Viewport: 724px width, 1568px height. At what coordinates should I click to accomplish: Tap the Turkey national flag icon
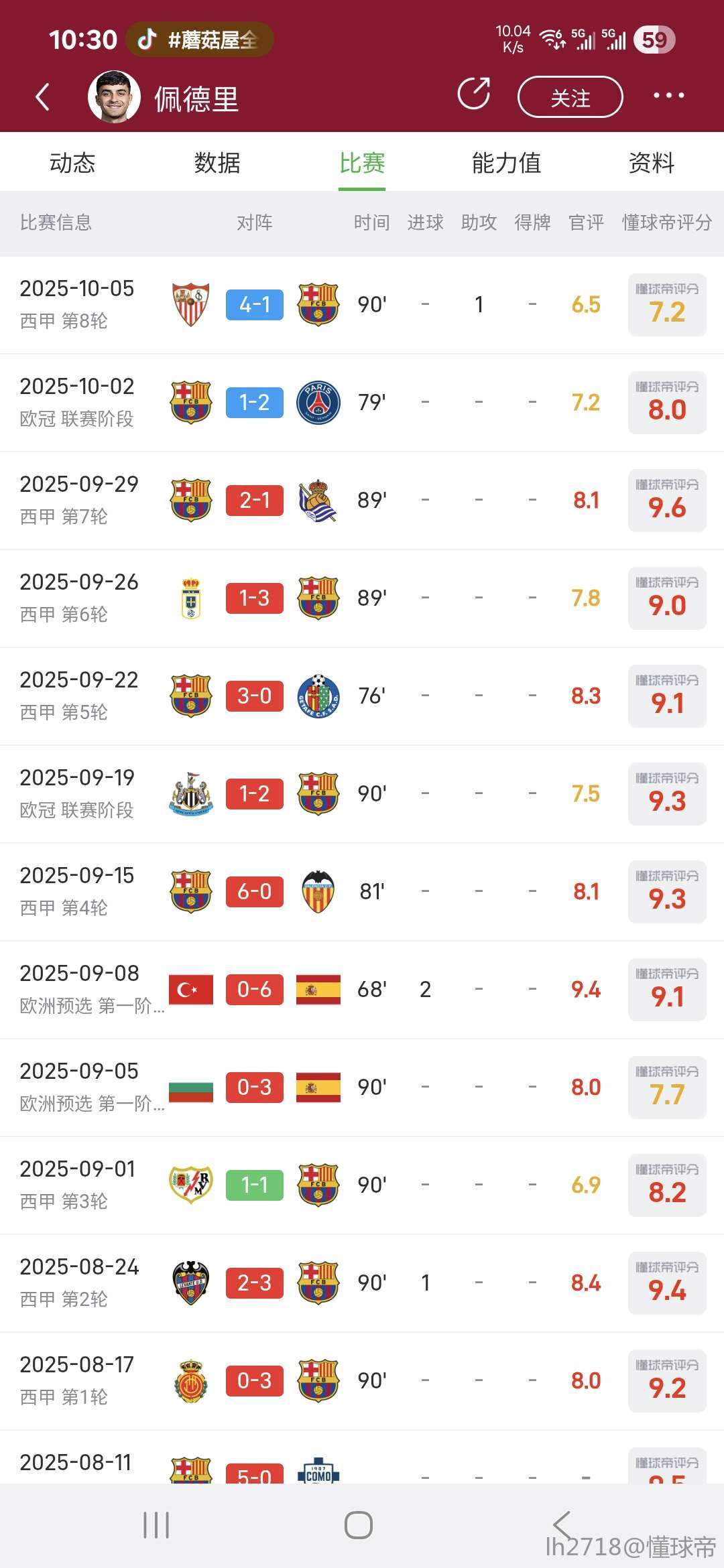tap(191, 990)
